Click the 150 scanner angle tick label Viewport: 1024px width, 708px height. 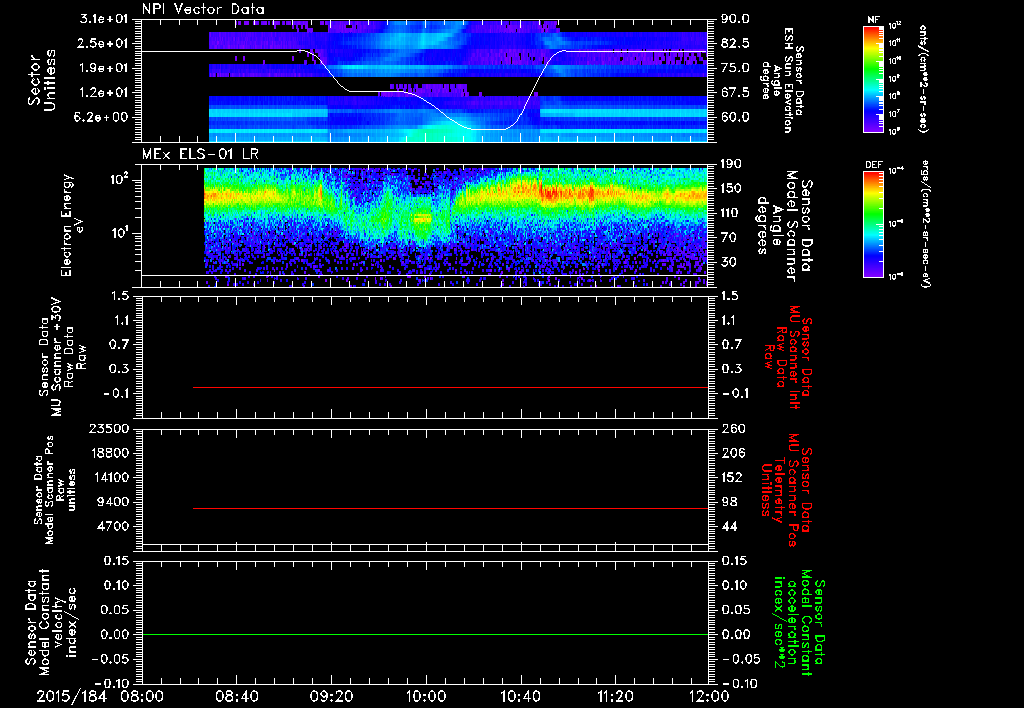click(x=731, y=188)
